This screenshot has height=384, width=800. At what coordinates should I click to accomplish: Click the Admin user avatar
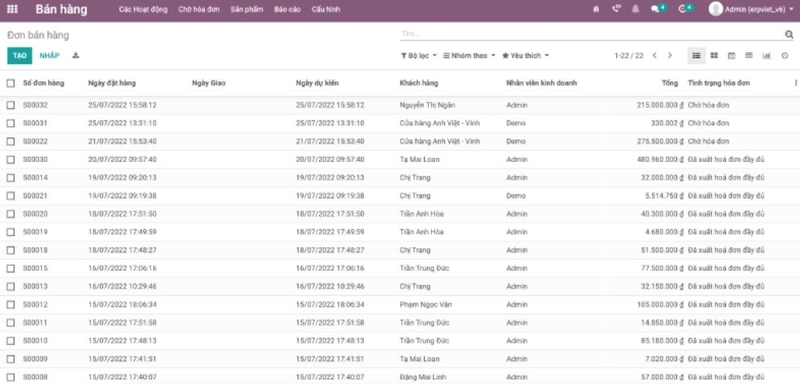(x=716, y=9)
